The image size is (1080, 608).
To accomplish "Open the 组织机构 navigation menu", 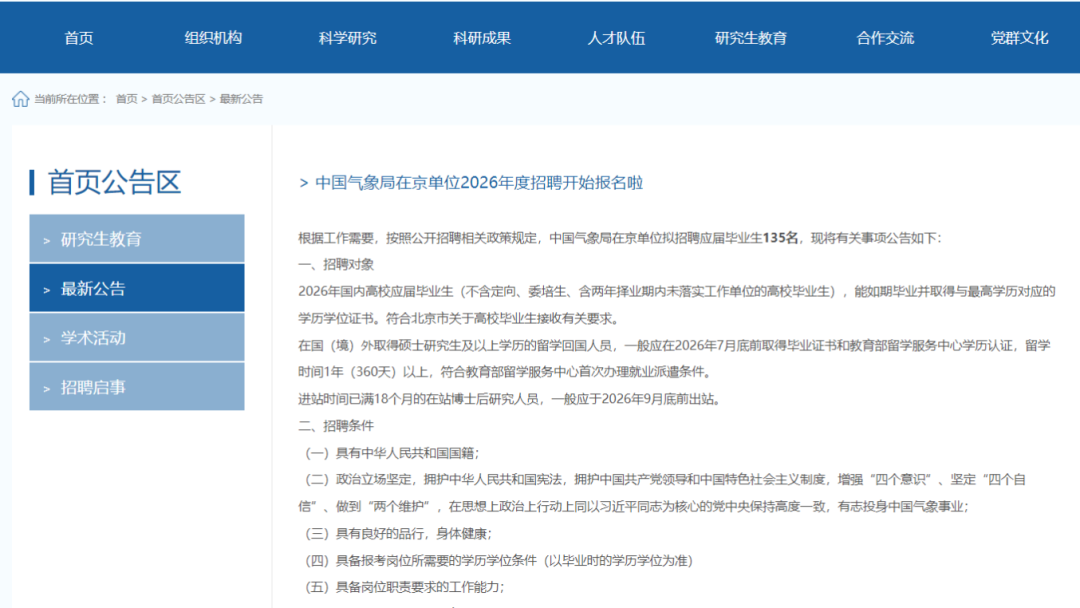I will pyautogui.click(x=213, y=38).
